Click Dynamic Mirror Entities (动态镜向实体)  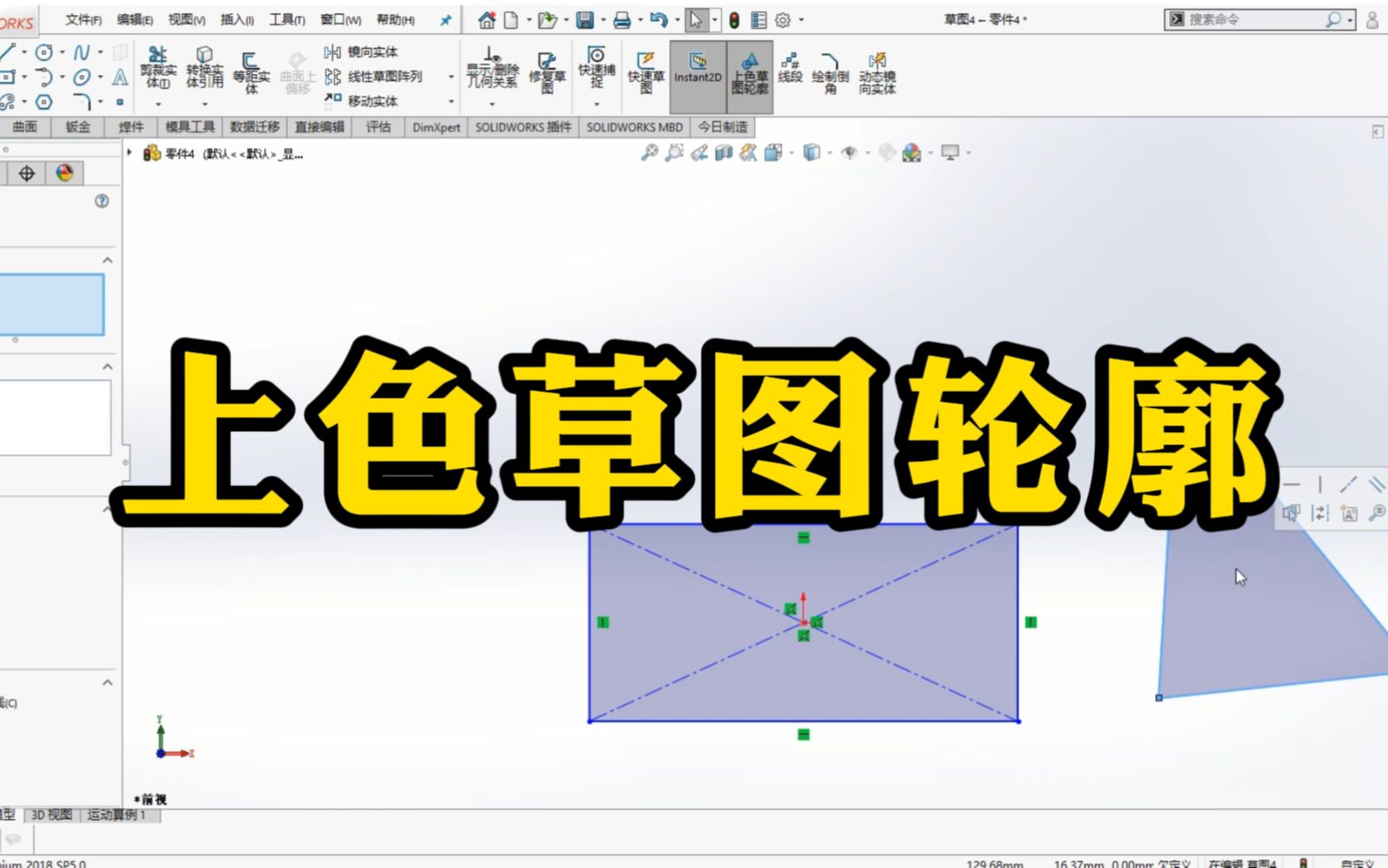click(x=877, y=72)
